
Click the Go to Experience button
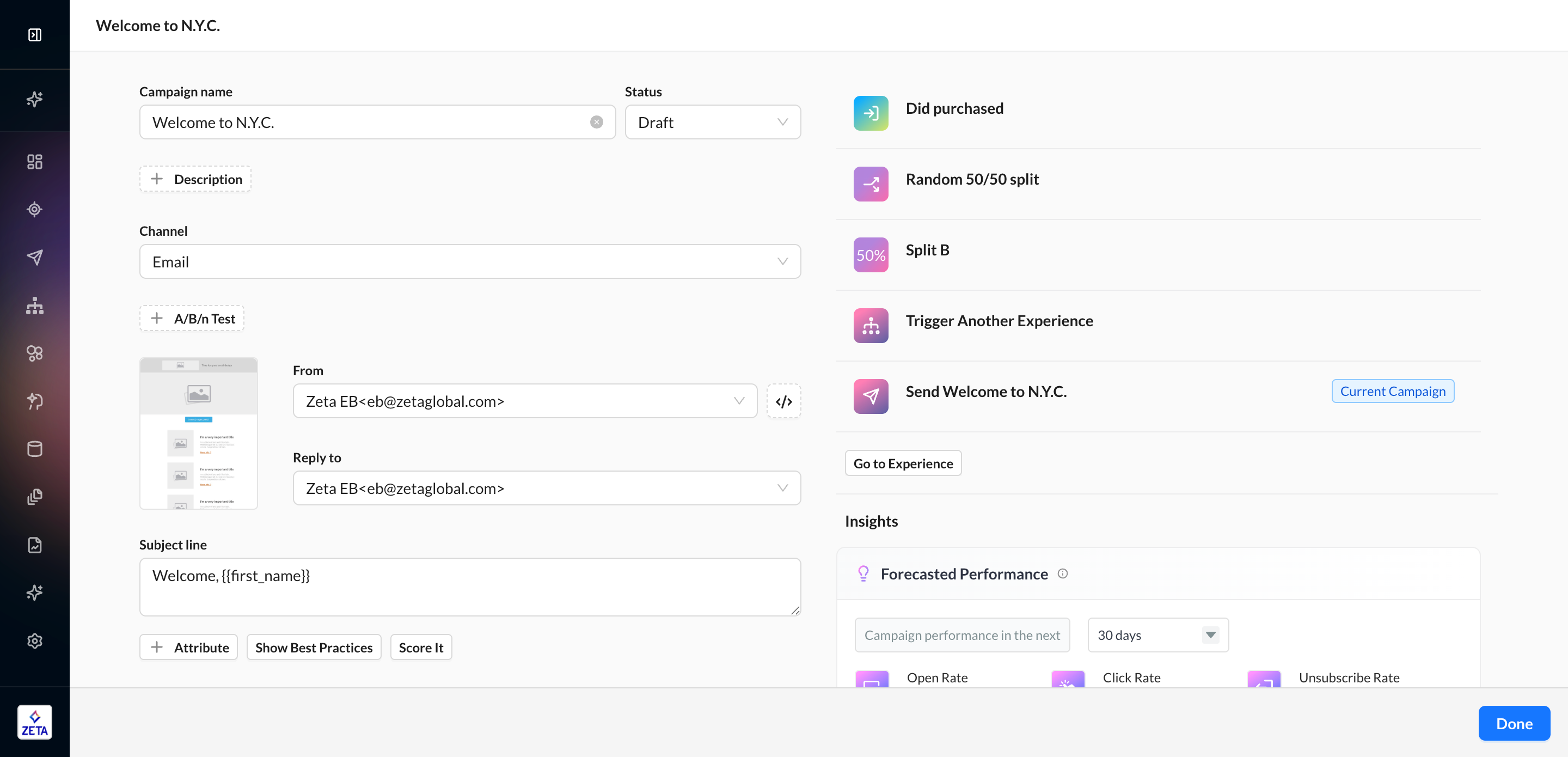[x=903, y=463]
